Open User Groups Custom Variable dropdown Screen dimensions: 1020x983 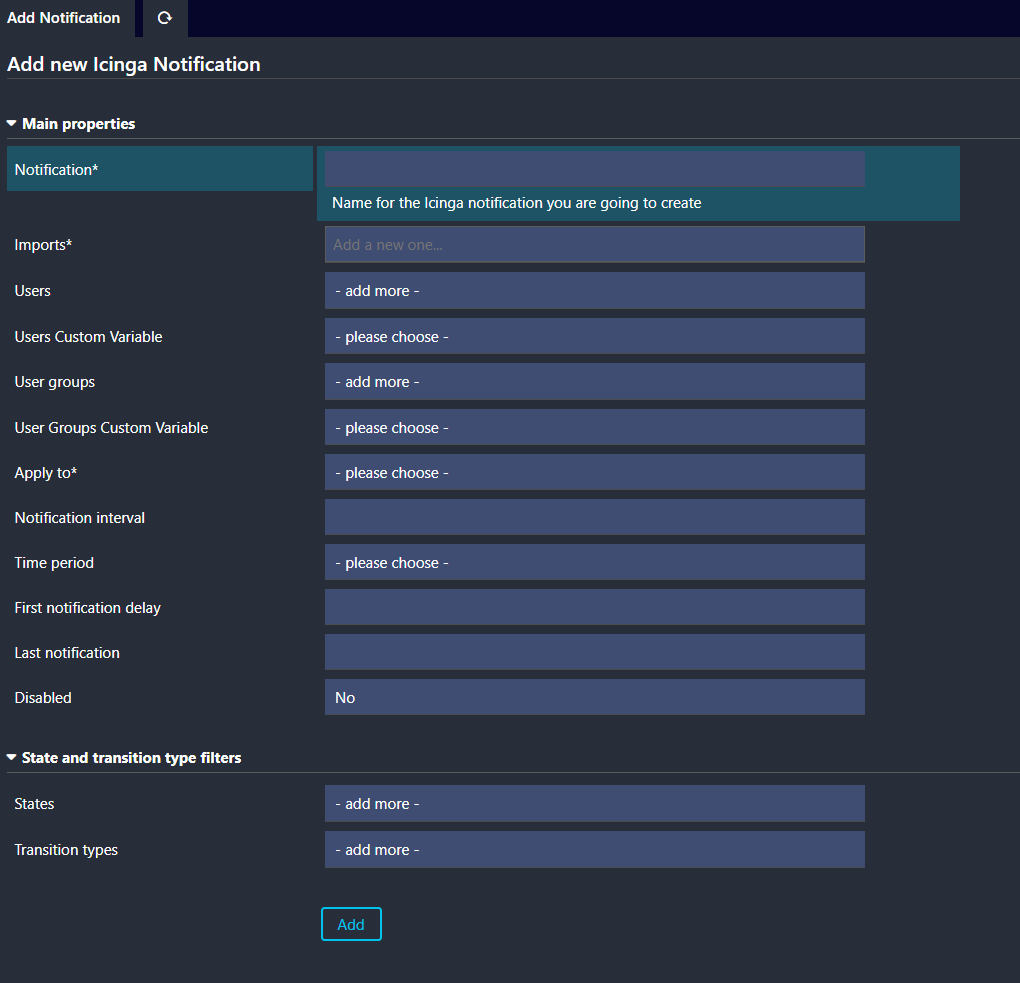coord(594,428)
